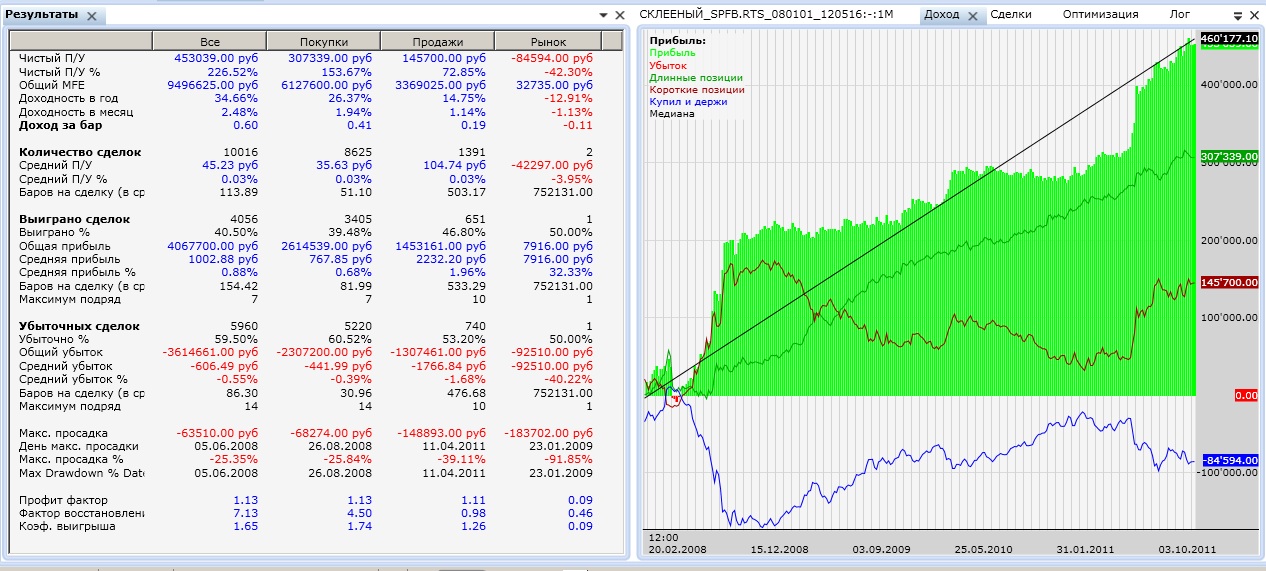1266x571 pixels.
Task: Click the Покупки column header
Action: coord(323,41)
